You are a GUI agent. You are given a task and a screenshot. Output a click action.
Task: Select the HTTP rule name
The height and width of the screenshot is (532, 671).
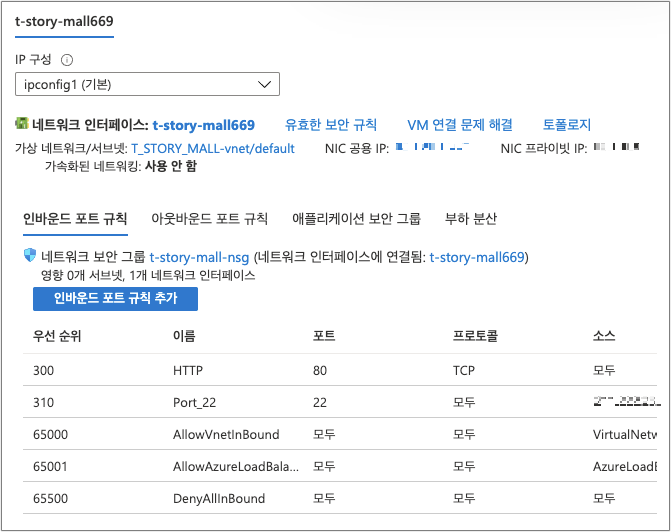pos(188,370)
